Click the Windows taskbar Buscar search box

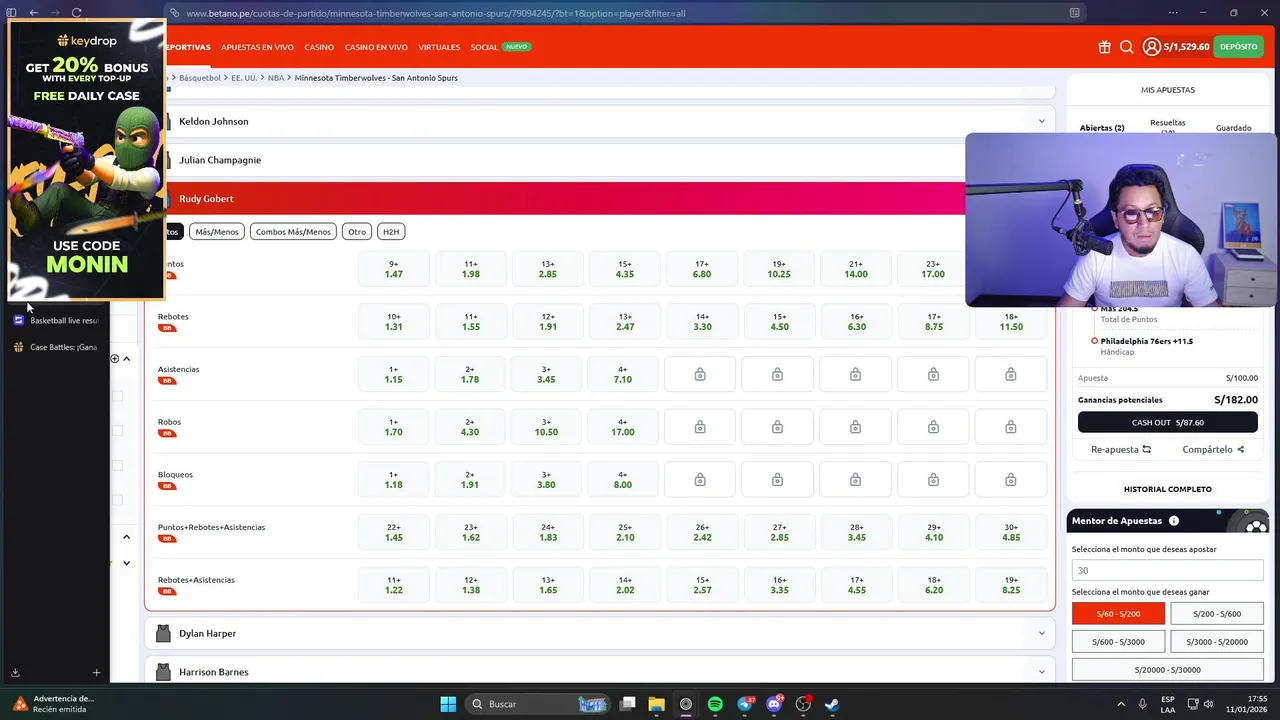(x=538, y=704)
